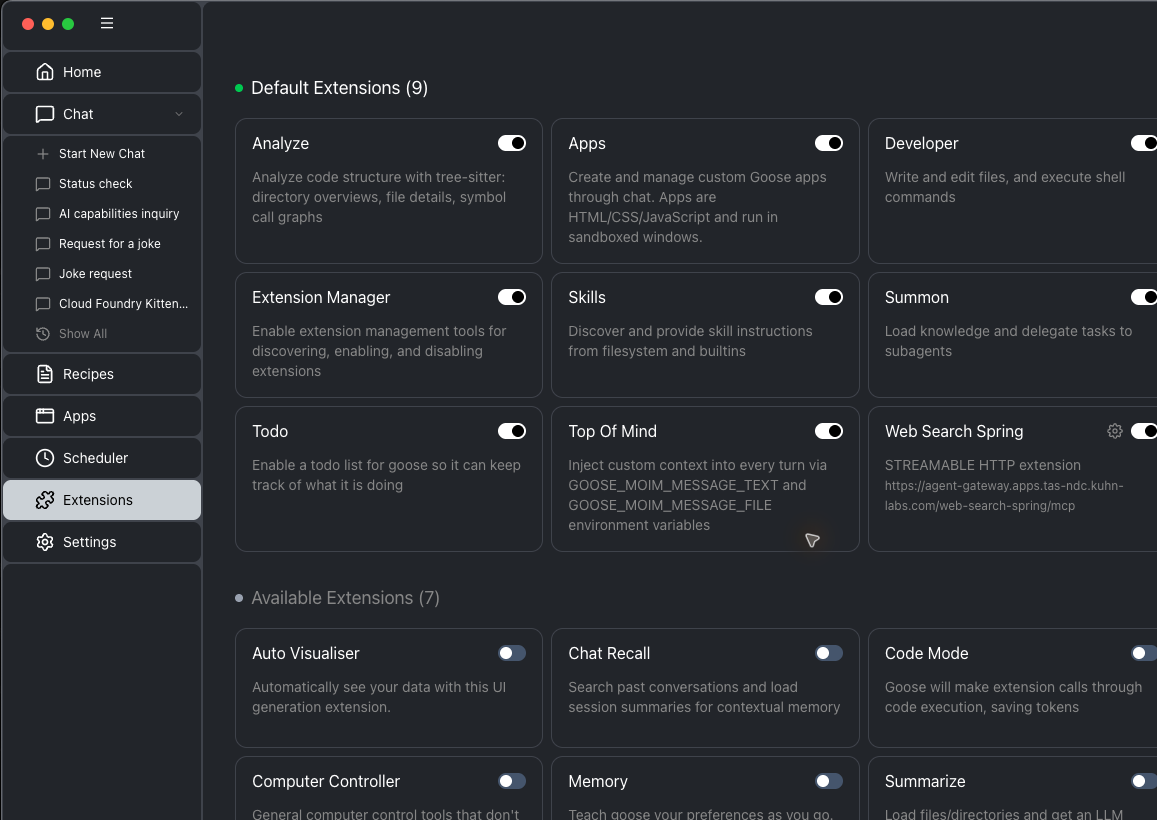Disable the Analyze extension toggle

511,143
